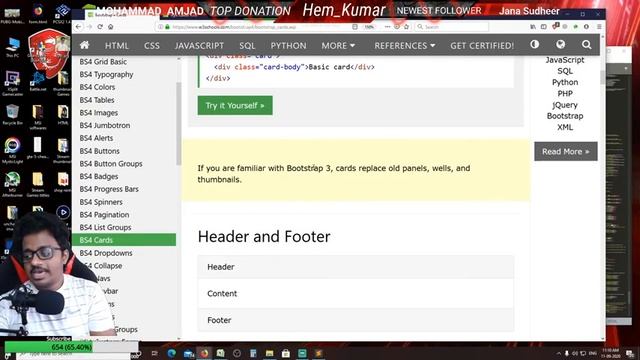Open XML link in right column
Image resolution: width=640 pixels, height=360 pixels.
[x=565, y=127]
